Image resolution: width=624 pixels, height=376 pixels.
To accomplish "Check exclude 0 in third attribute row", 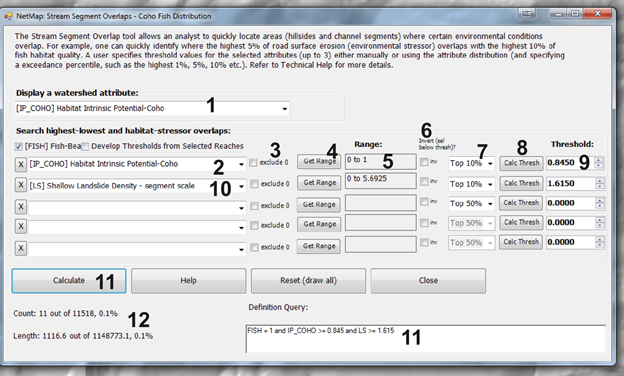I will click(254, 206).
